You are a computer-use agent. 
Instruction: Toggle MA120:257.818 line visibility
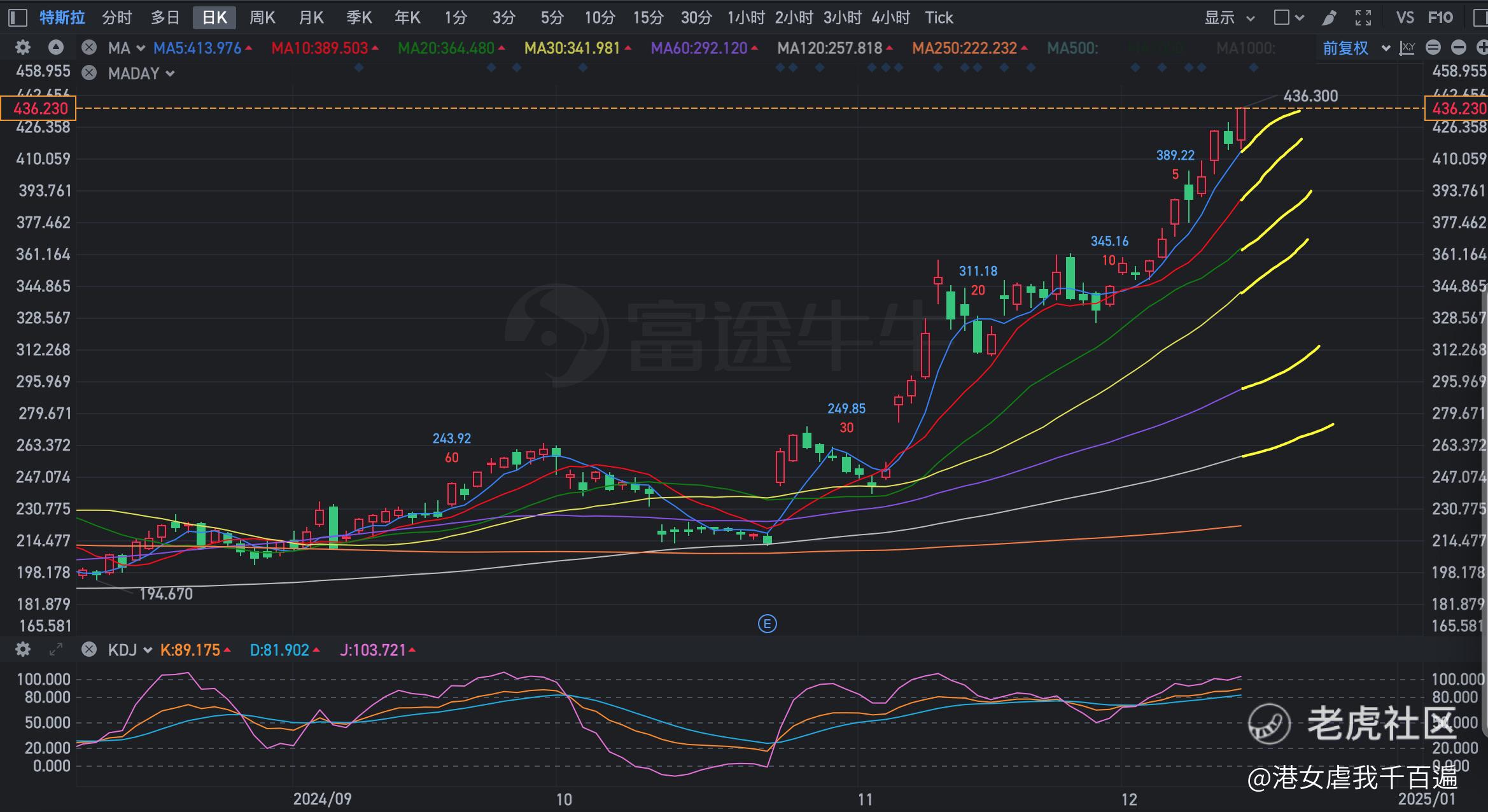[835, 48]
